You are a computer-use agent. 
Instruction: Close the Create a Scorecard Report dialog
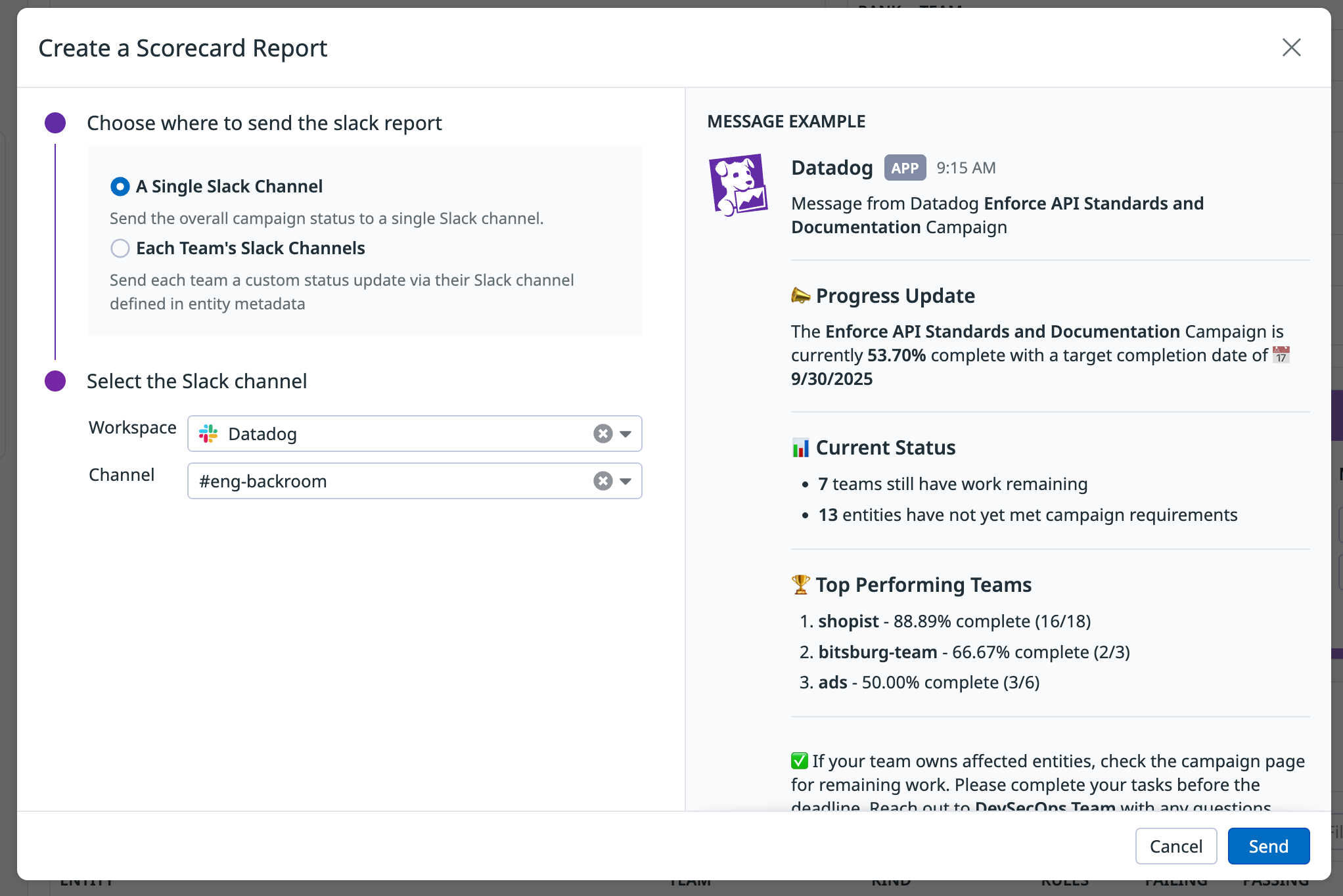[1291, 47]
